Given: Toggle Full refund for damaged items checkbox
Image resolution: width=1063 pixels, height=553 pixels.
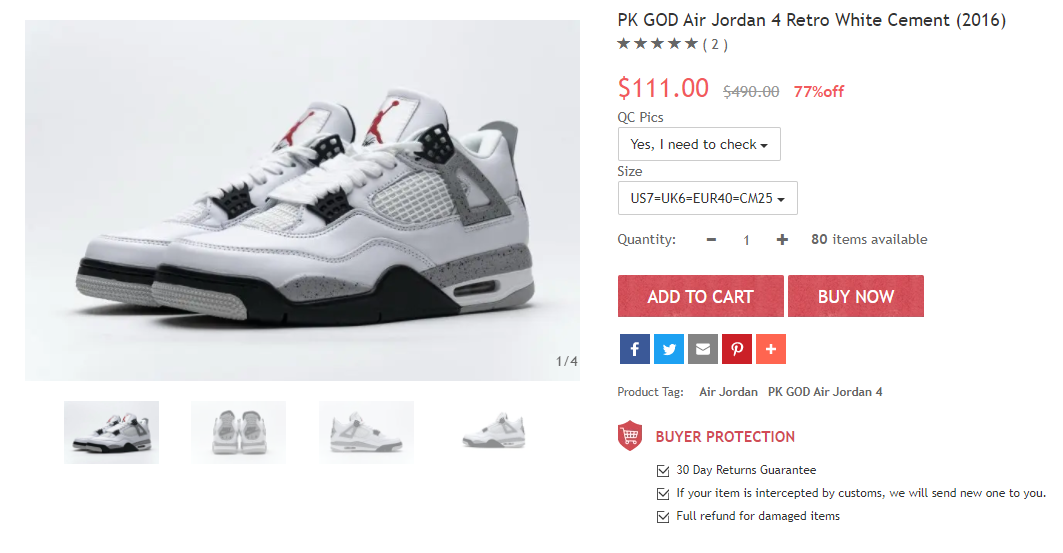Looking at the screenshot, I should pos(663,516).
